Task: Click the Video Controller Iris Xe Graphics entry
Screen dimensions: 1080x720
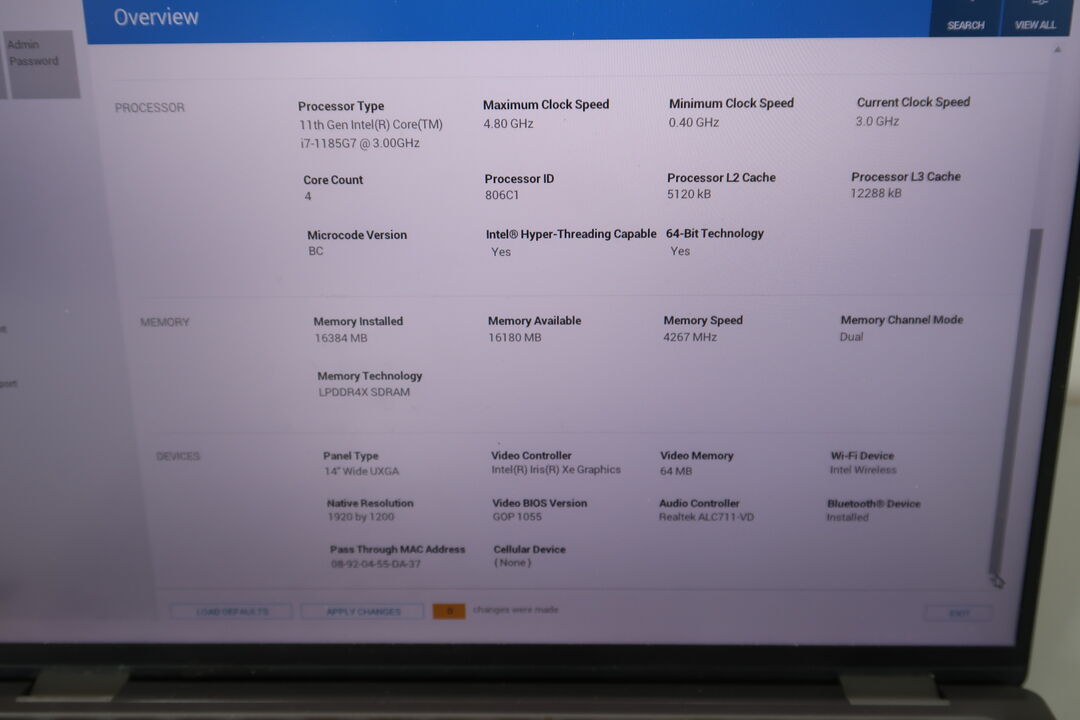Action: (556, 470)
